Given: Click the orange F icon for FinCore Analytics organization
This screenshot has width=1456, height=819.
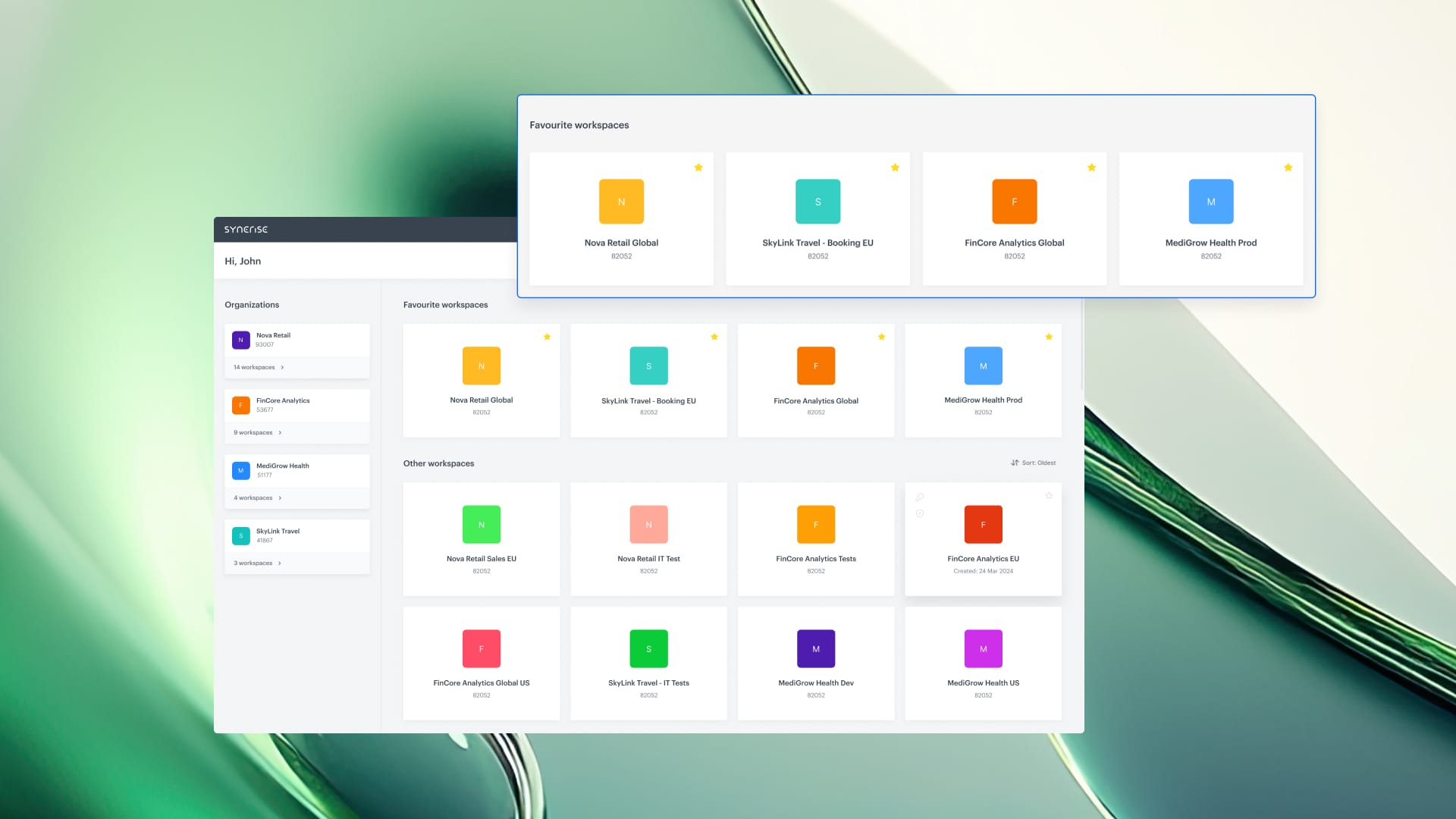Looking at the screenshot, I should pyautogui.click(x=241, y=405).
